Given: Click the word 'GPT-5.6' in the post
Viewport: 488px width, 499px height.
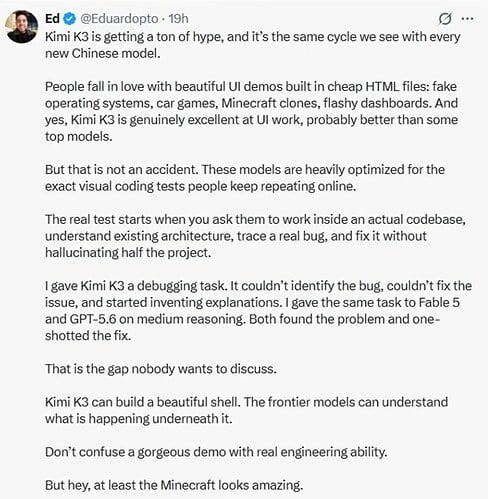Looking at the screenshot, I should [93, 319].
